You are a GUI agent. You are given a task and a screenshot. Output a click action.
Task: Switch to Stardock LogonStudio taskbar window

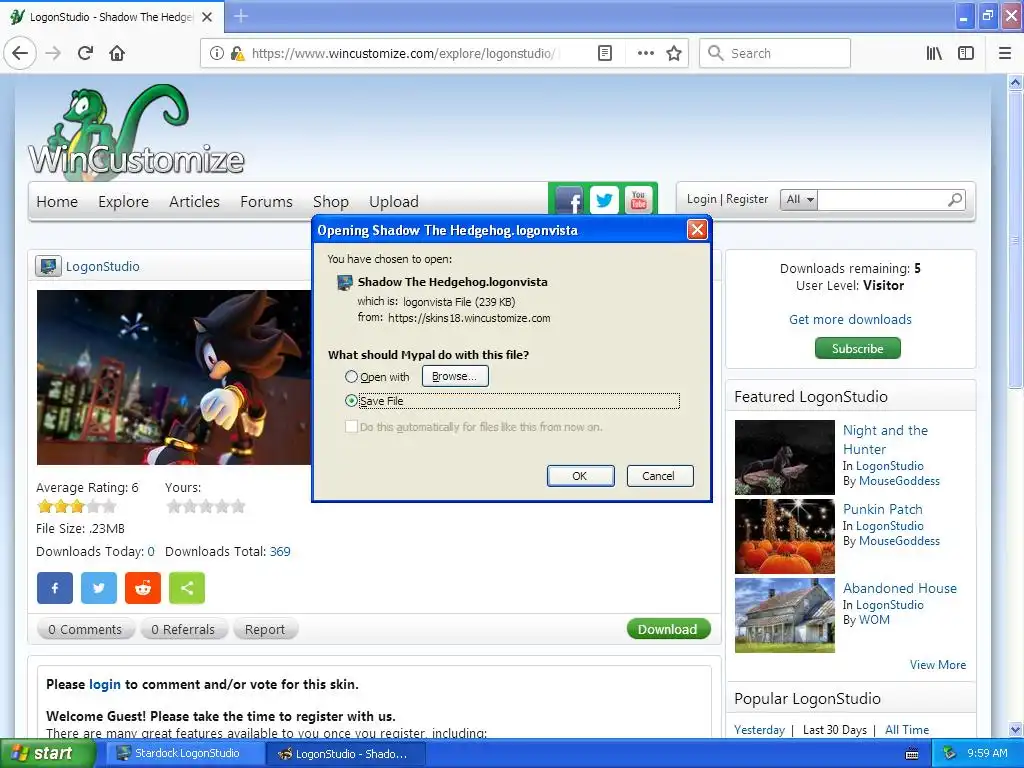tap(185, 754)
